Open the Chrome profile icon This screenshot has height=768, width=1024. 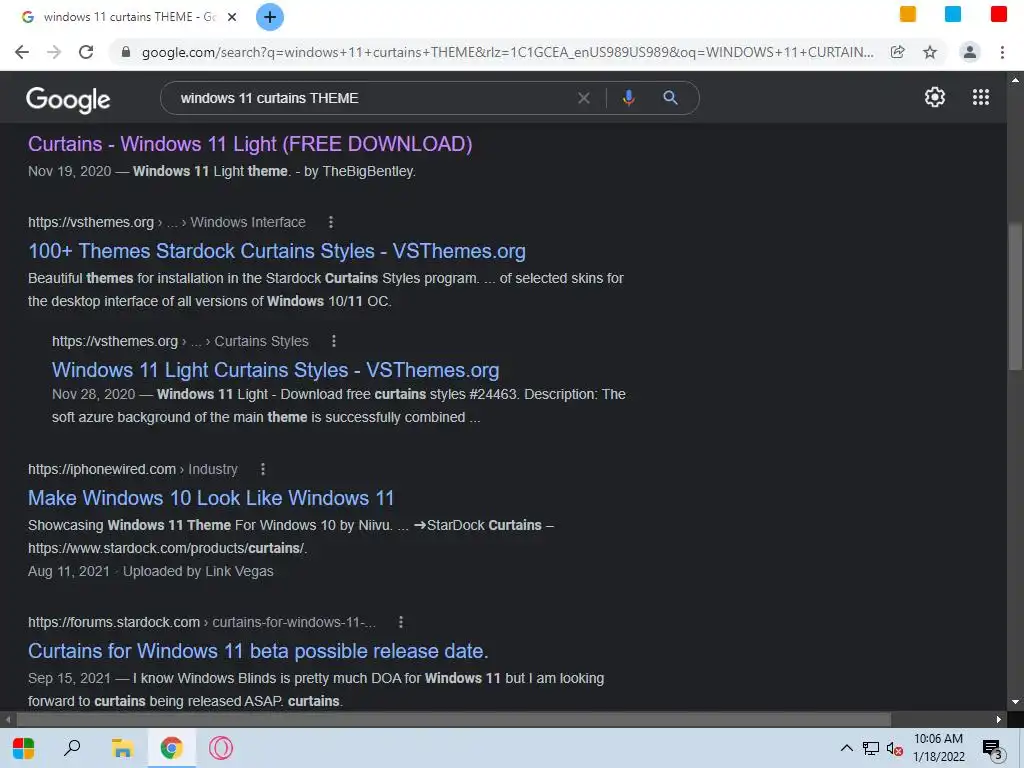tap(970, 52)
